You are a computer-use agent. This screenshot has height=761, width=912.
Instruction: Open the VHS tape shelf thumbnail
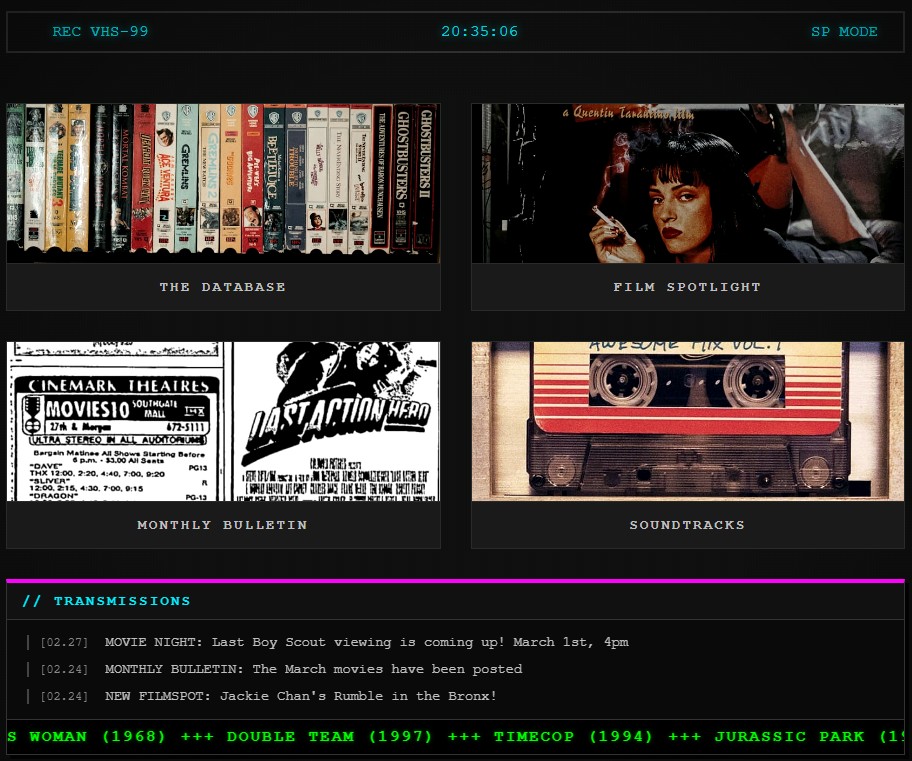(223, 183)
